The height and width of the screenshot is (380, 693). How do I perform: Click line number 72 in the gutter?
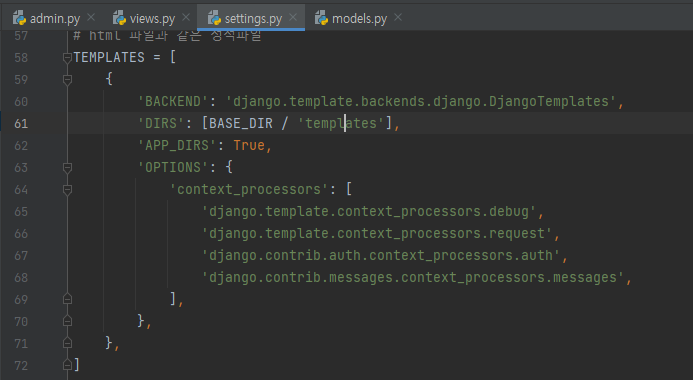21,365
